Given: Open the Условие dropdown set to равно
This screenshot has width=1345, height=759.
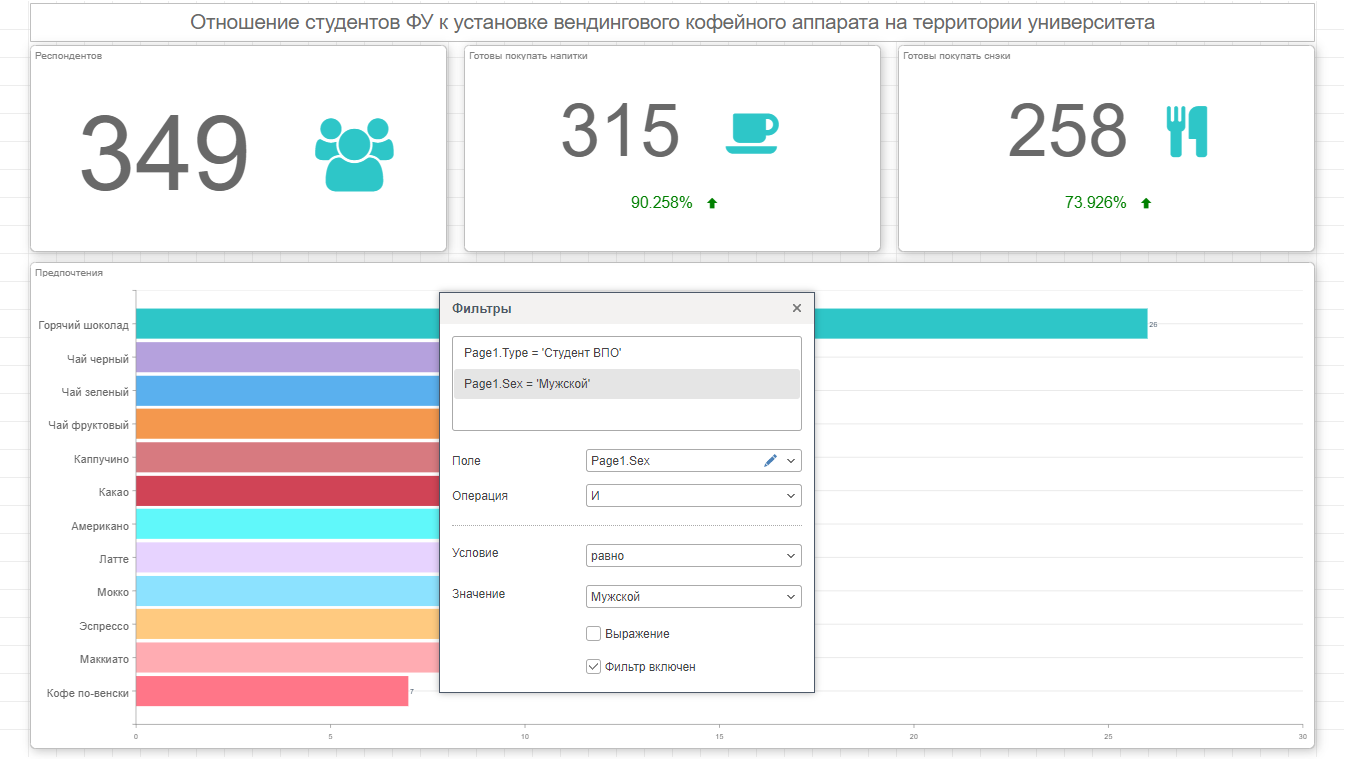Looking at the screenshot, I should [x=693, y=556].
